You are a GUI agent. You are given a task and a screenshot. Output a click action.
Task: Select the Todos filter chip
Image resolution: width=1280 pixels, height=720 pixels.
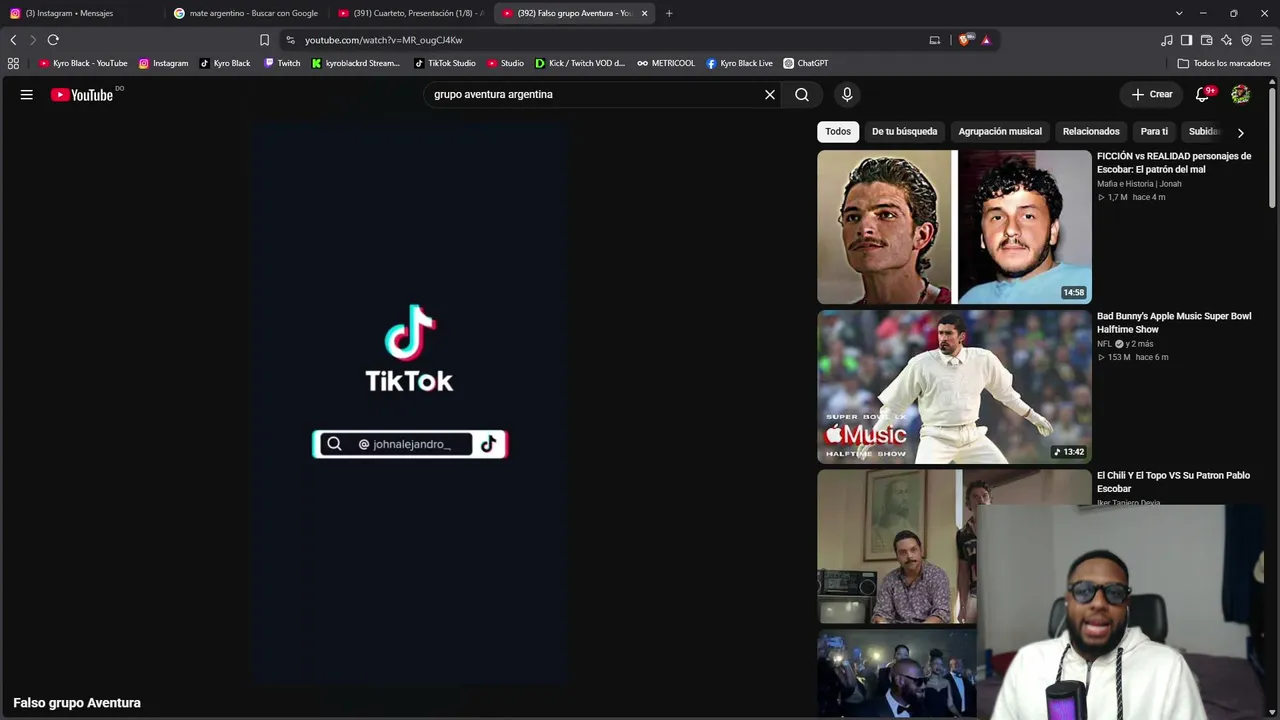click(x=838, y=132)
